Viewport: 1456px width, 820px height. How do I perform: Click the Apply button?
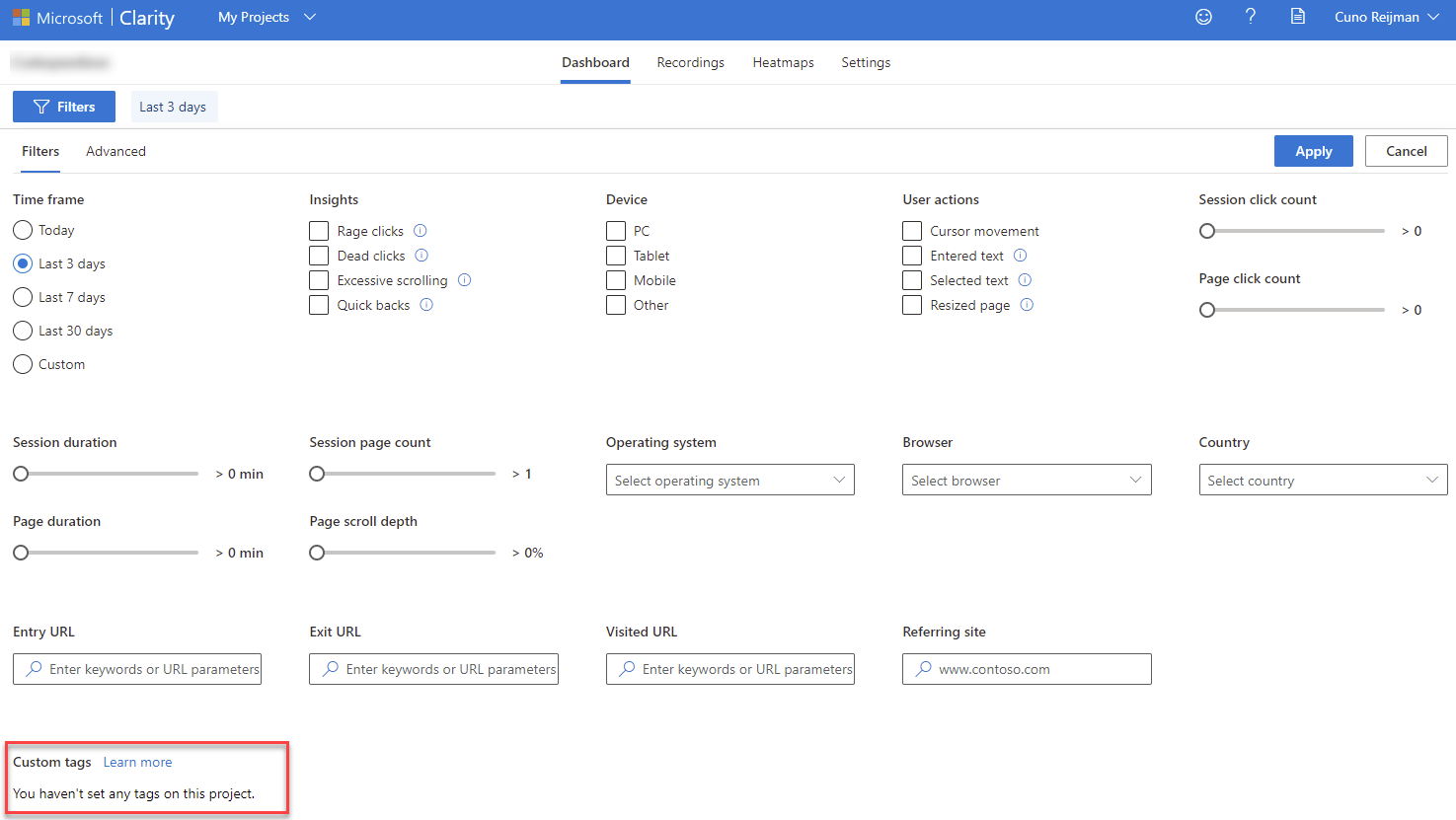[1313, 151]
